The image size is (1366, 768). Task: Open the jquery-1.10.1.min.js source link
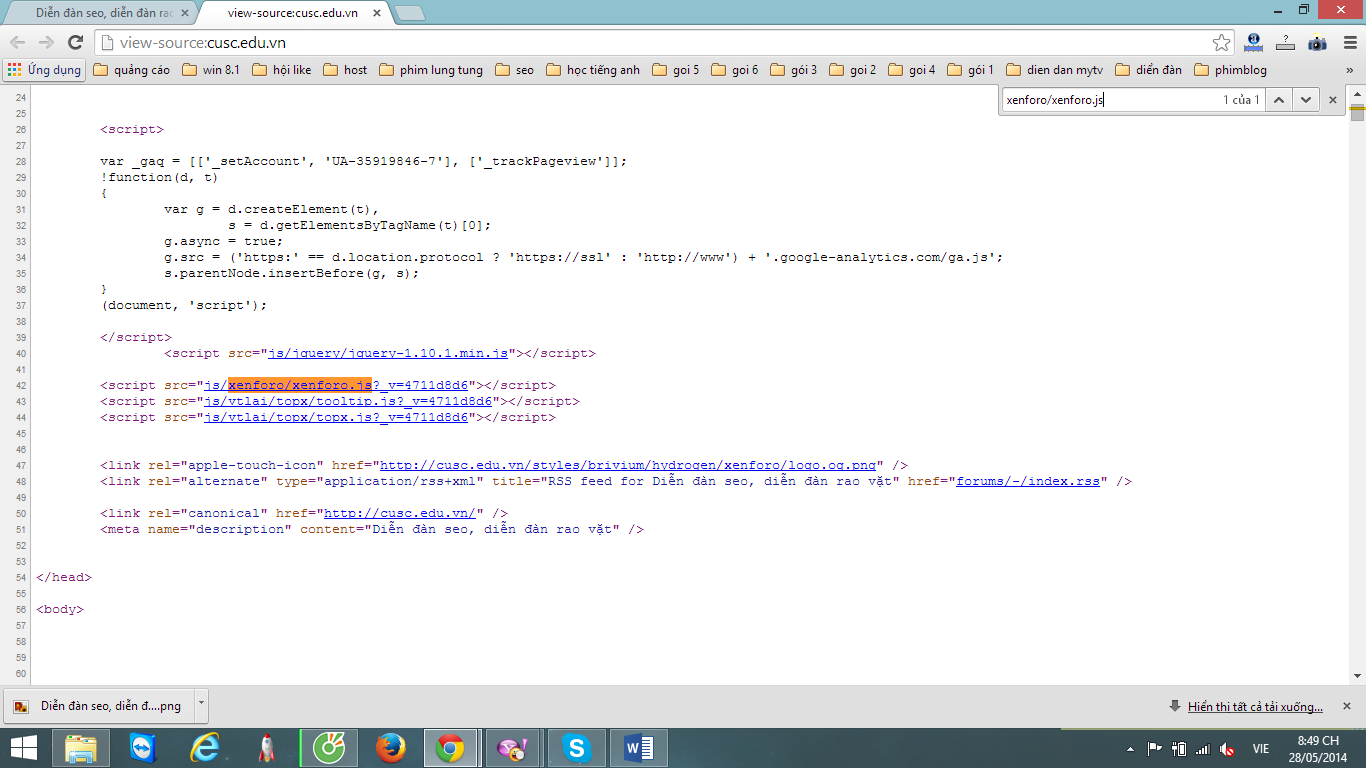click(x=389, y=353)
